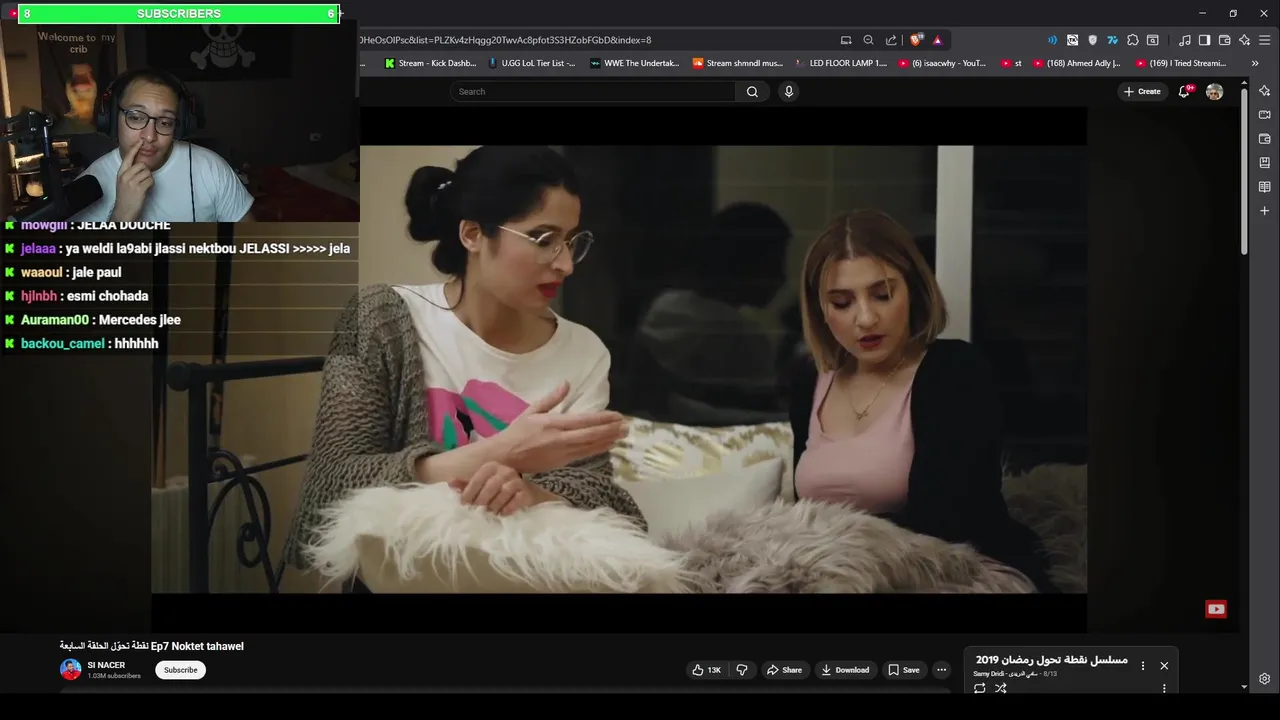The image size is (1280, 720).
Task: Click the music note media control icon
Action: [1185, 40]
